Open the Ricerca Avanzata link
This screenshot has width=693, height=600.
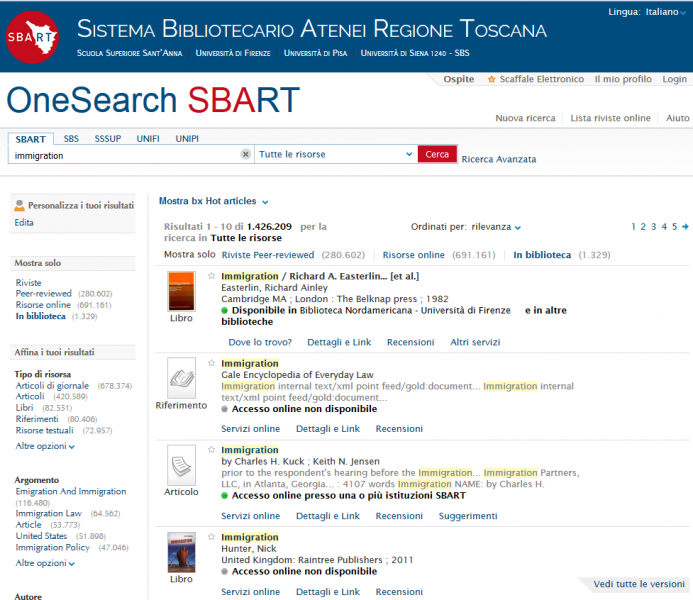point(499,159)
